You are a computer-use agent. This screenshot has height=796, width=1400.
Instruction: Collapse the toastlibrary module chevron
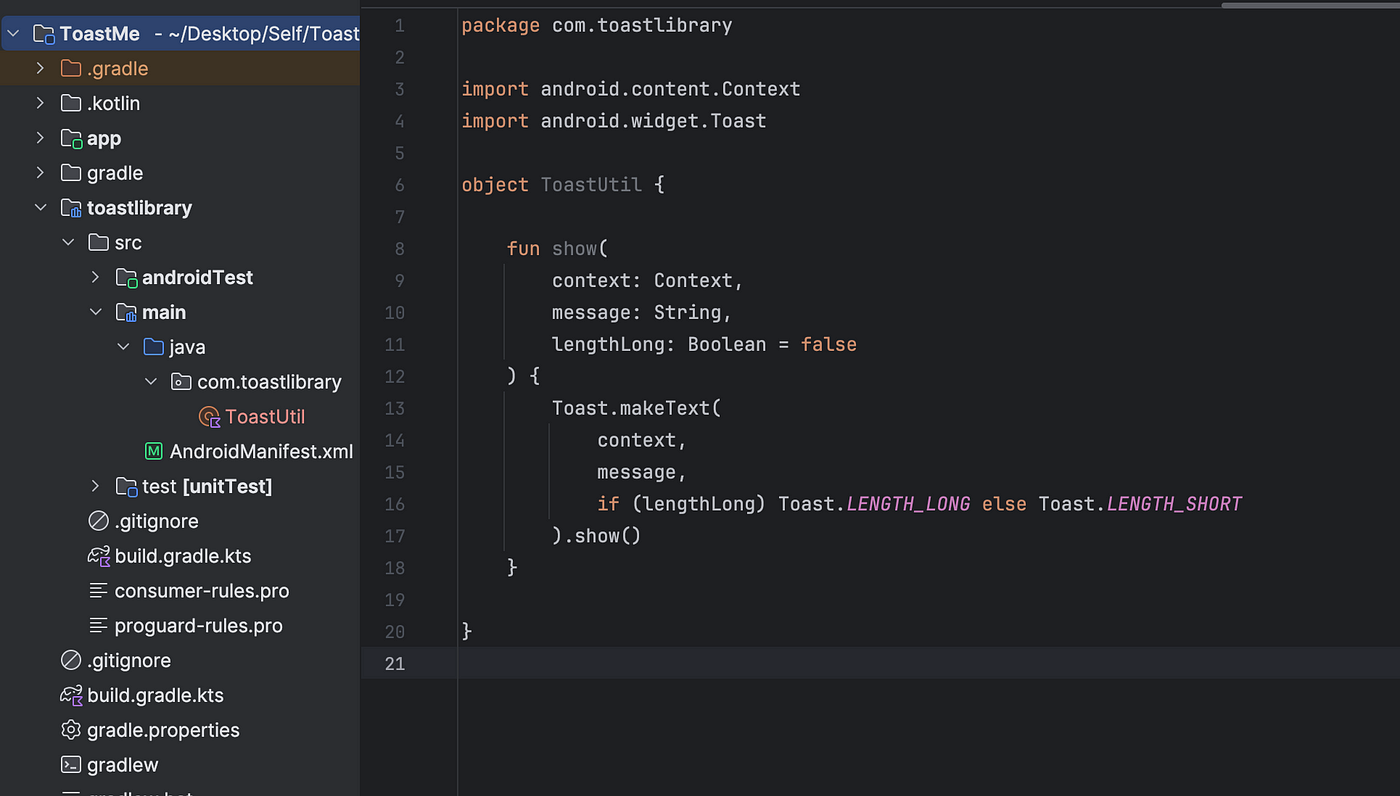pos(40,208)
